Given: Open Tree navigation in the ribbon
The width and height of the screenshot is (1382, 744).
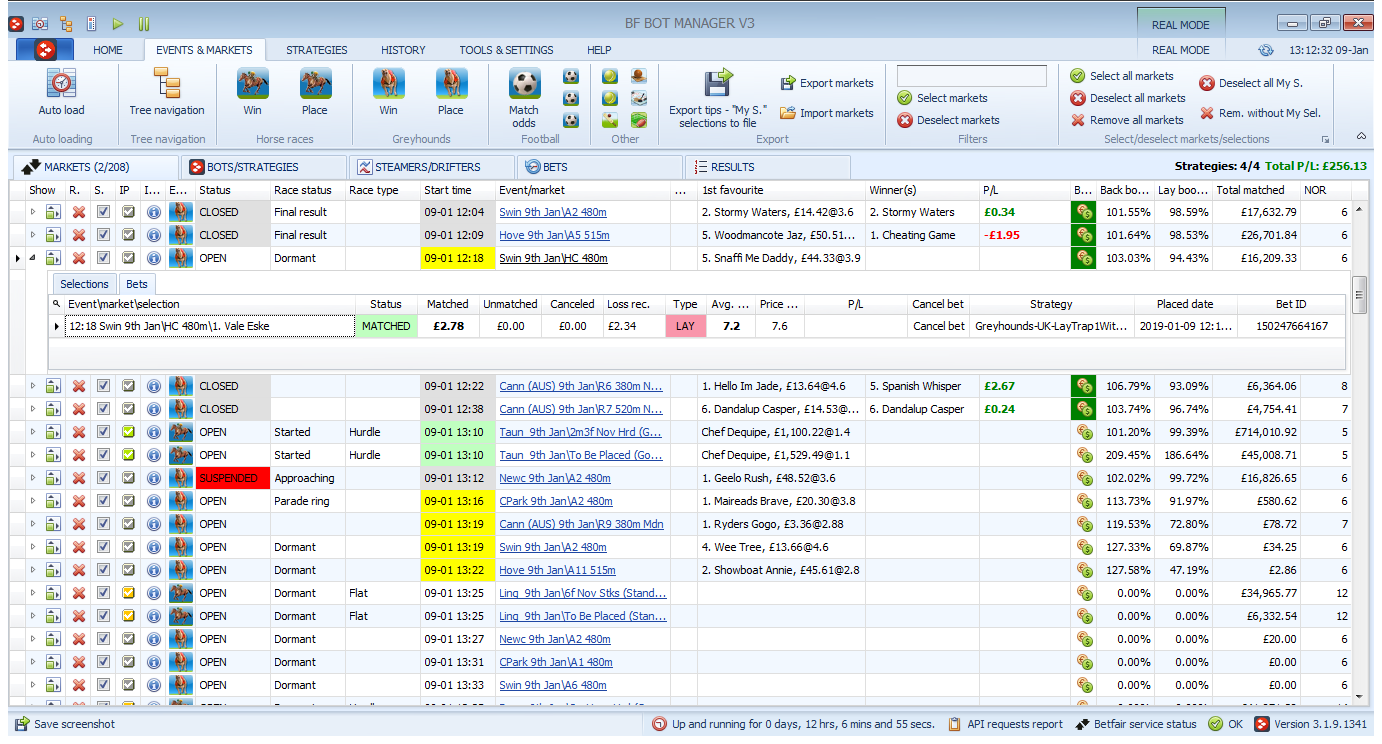Looking at the screenshot, I should pyautogui.click(x=167, y=92).
